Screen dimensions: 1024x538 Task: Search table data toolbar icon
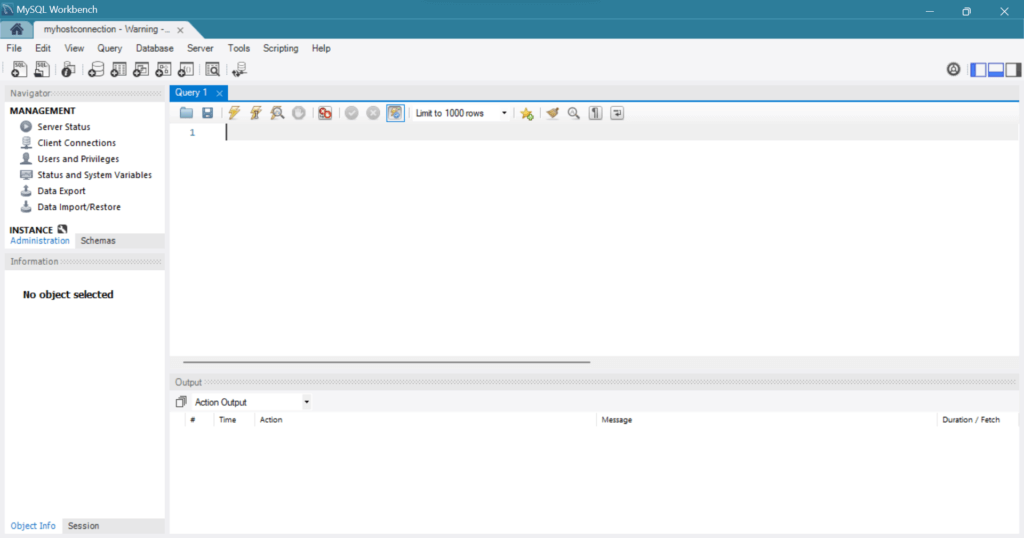(x=212, y=69)
